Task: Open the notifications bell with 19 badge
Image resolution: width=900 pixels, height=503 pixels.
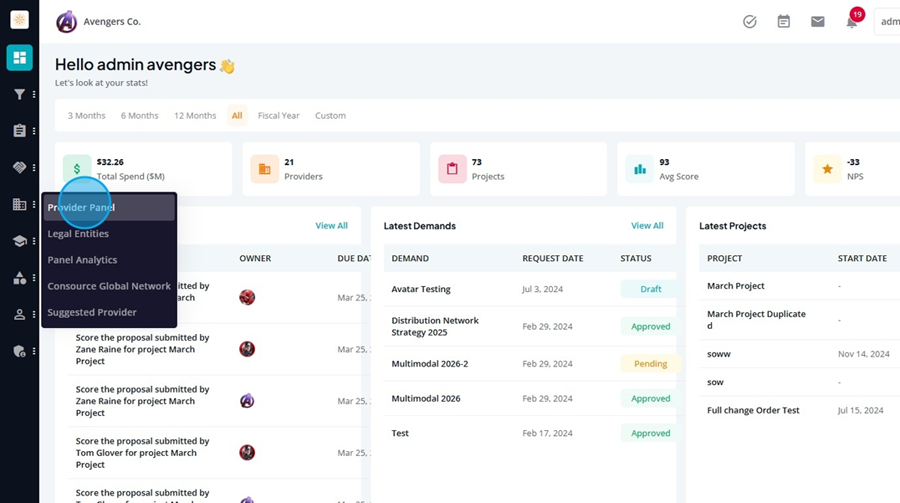Action: pos(852,20)
